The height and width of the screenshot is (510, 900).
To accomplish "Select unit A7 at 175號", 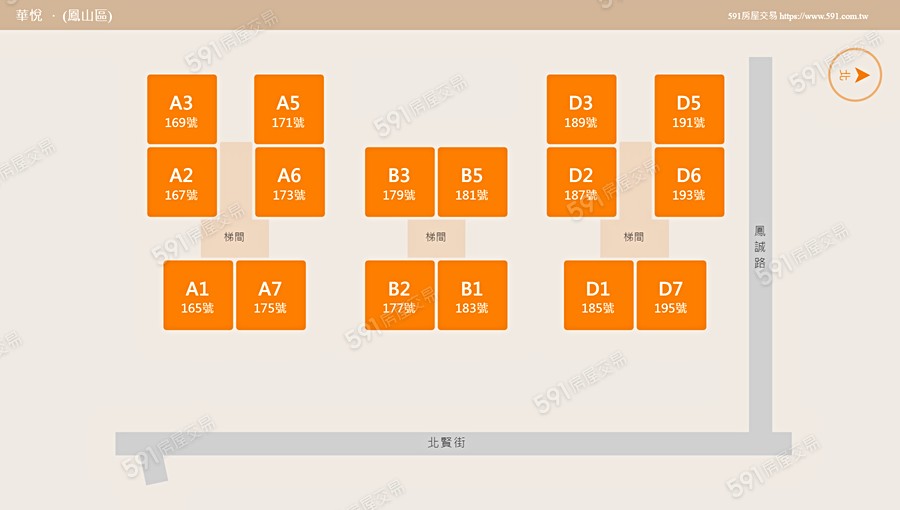I will pyautogui.click(x=270, y=295).
